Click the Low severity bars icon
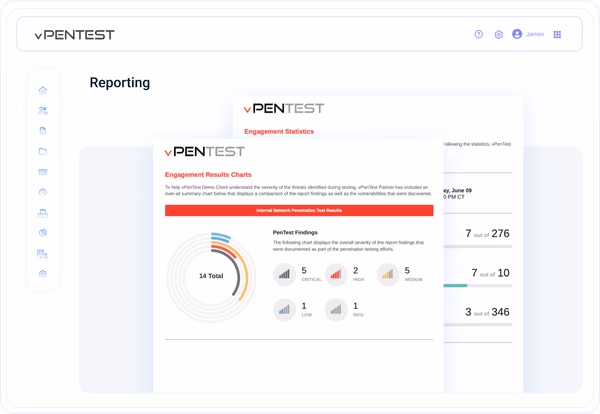The height and width of the screenshot is (414, 600). point(284,310)
